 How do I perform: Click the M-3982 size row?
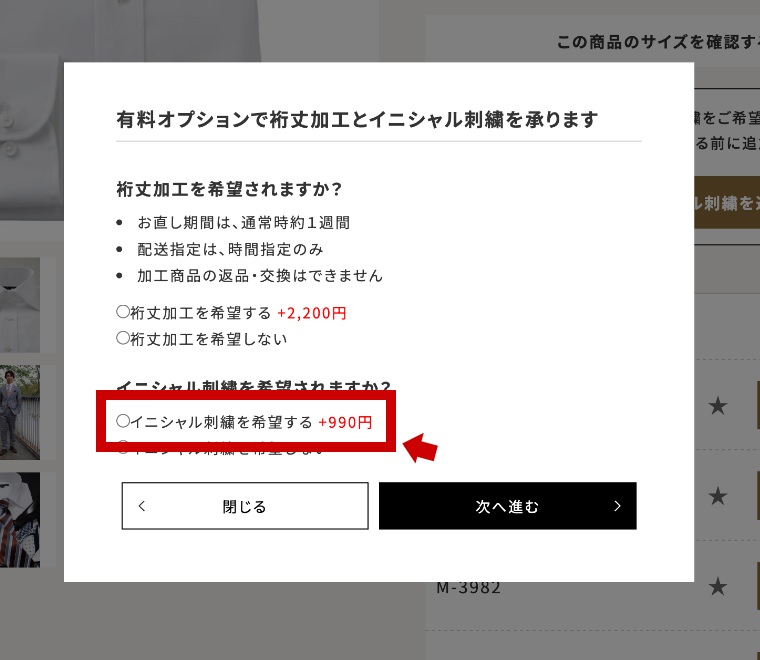tap(592, 587)
